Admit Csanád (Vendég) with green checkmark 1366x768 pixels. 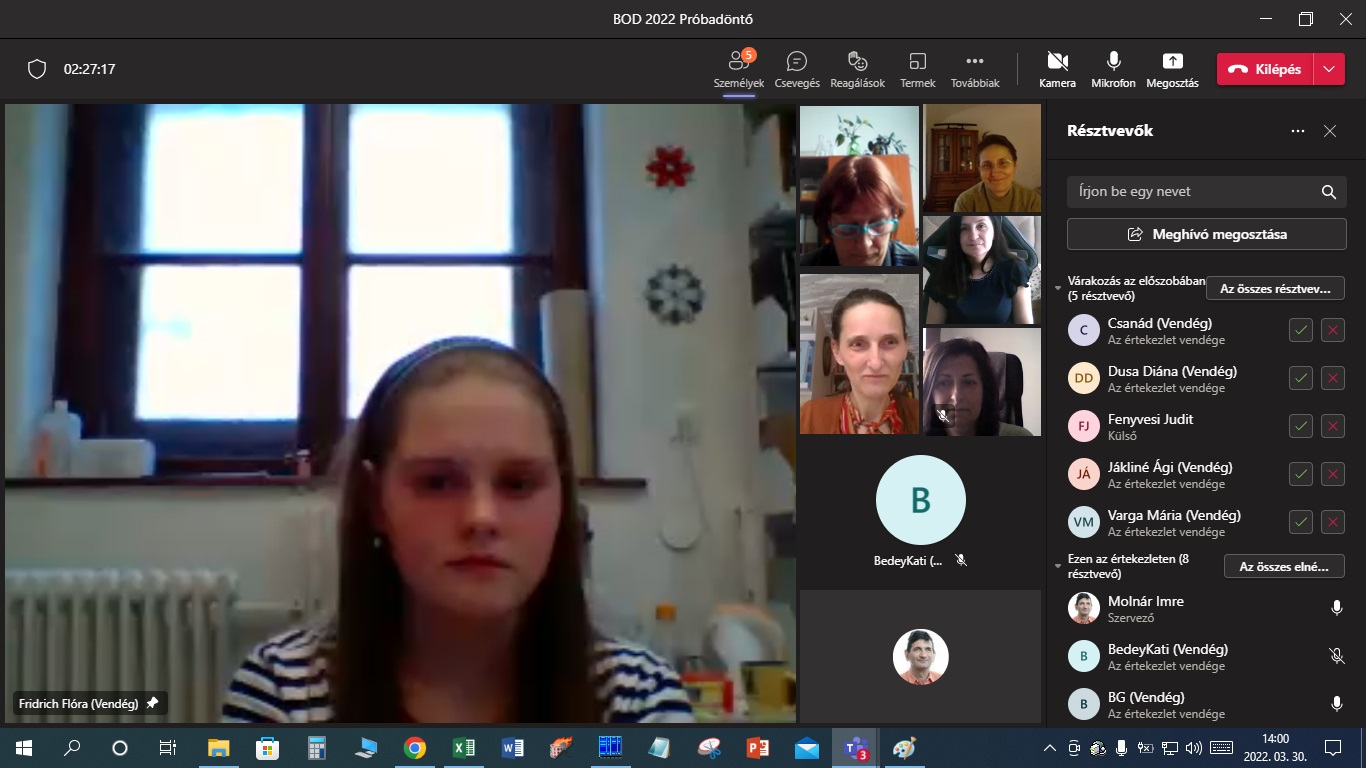click(x=1301, y=330)
